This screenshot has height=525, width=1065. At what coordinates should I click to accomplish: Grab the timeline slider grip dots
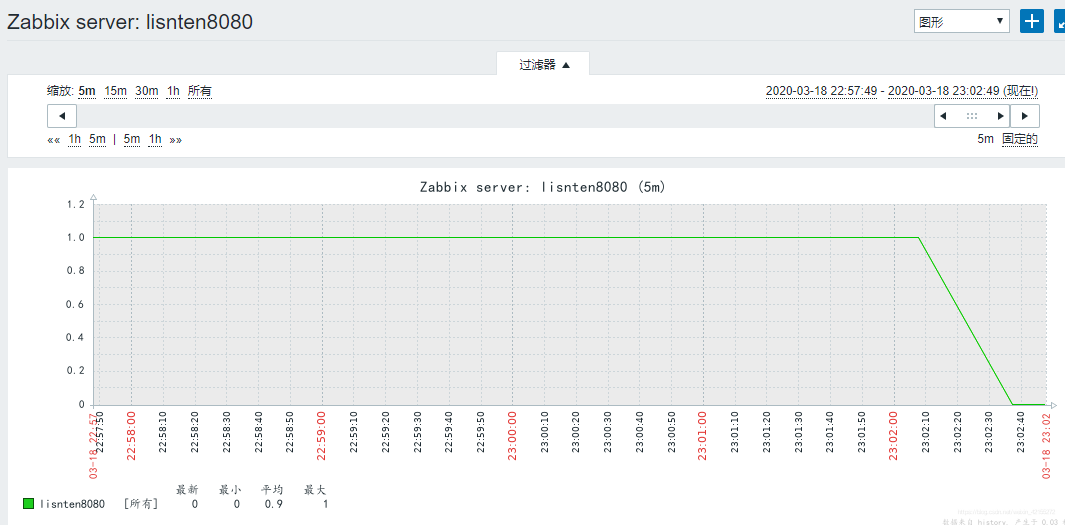pyautogui.click(x=972, y=116)
